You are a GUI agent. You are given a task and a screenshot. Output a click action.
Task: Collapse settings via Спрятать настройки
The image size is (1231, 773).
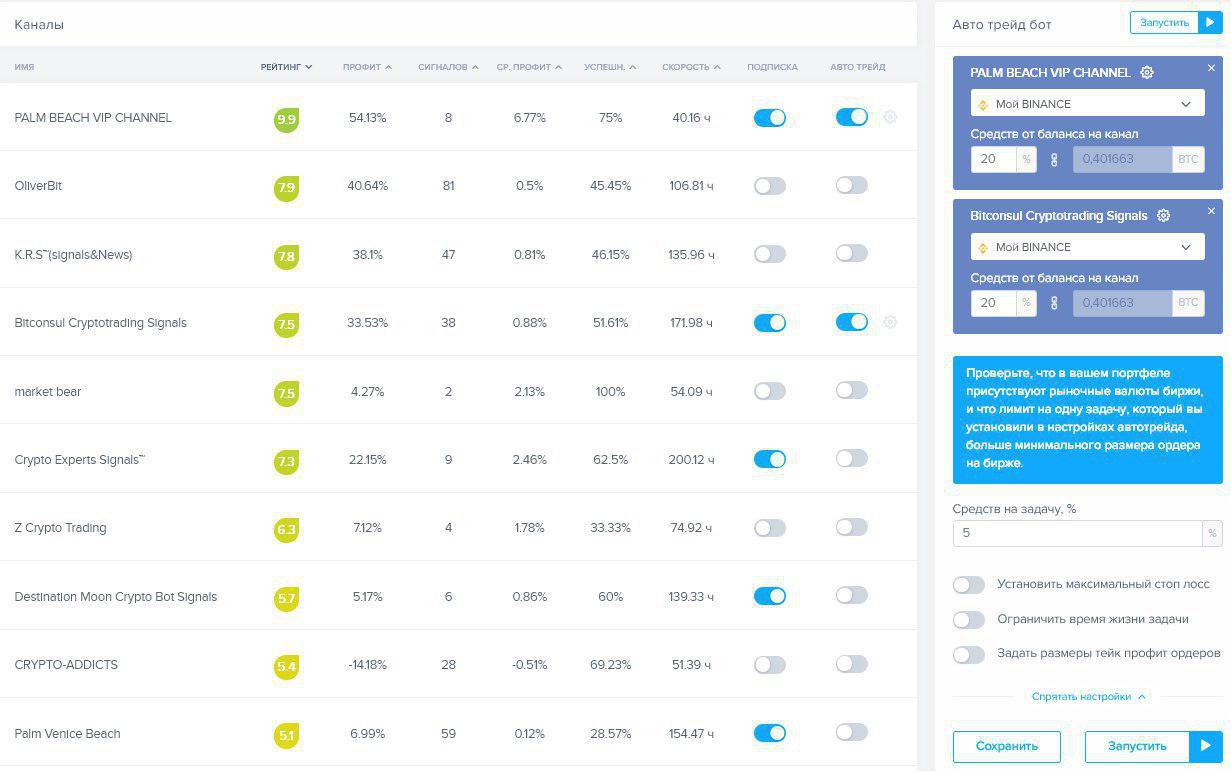tap(1088, 696)
